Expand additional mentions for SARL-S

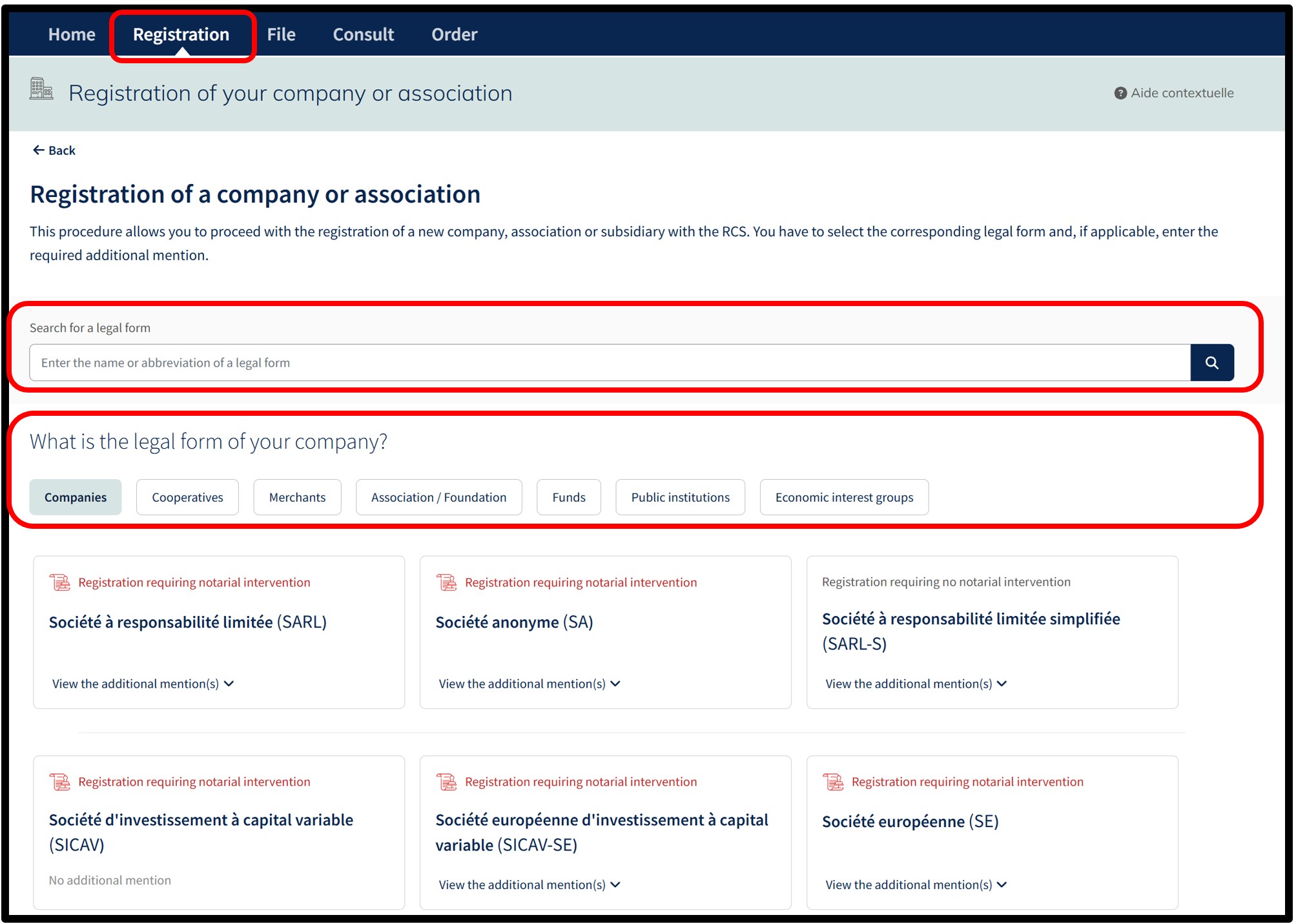pos(916,684)
